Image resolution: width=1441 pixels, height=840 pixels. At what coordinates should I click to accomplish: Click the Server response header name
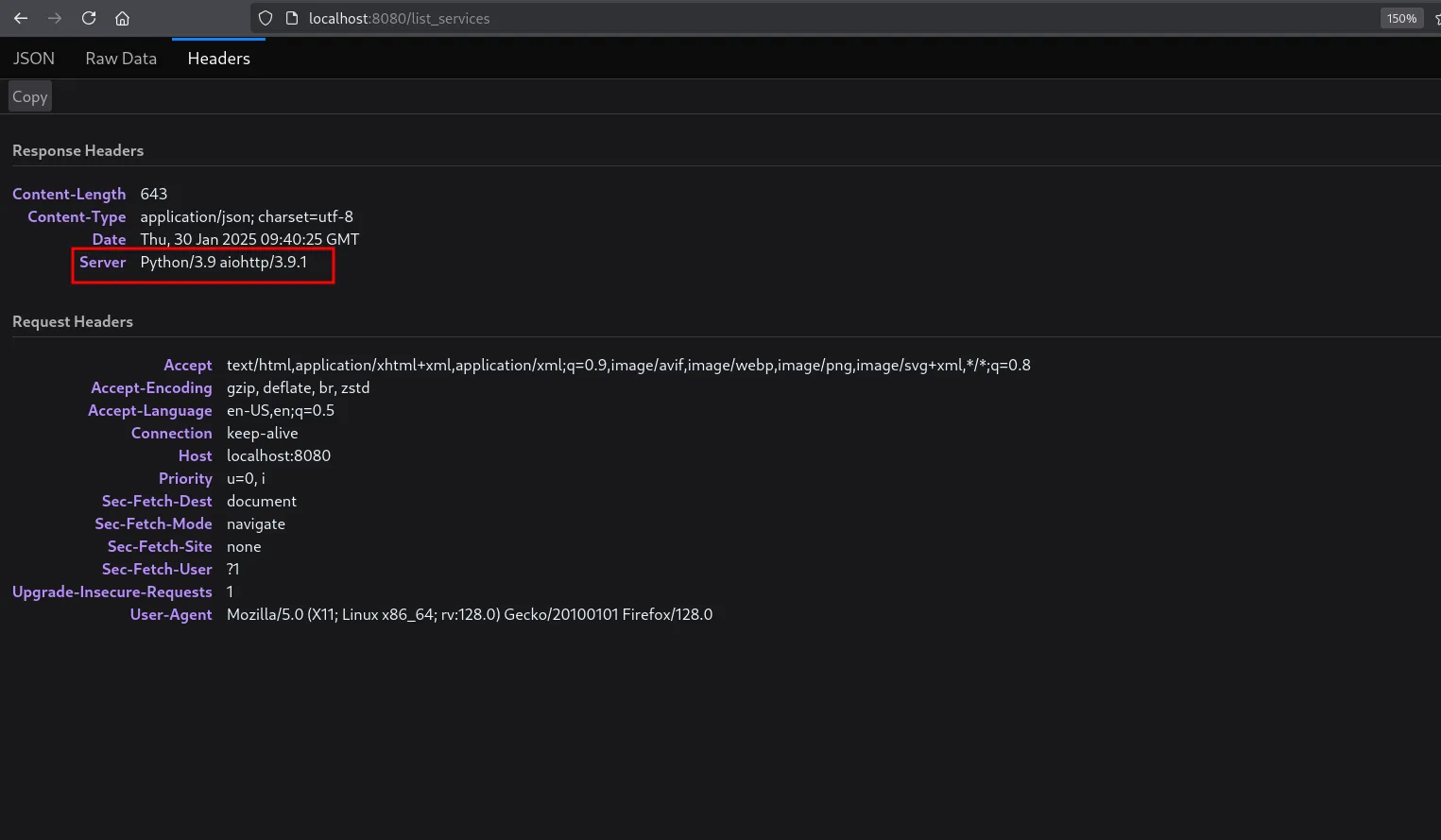click(x=102, y=262)
